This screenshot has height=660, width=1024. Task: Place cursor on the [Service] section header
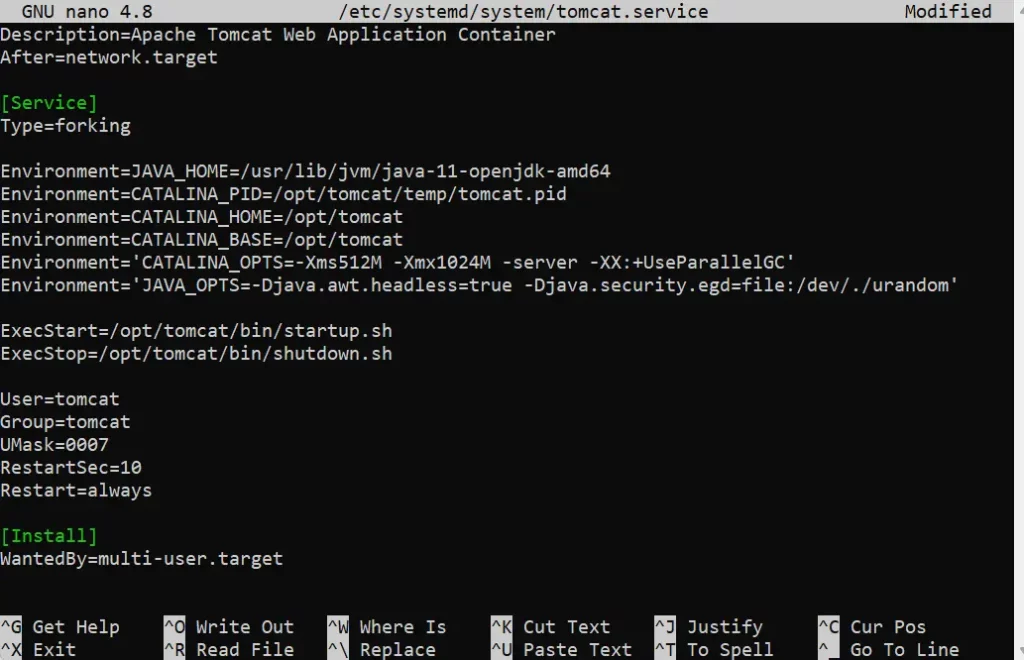49,103
